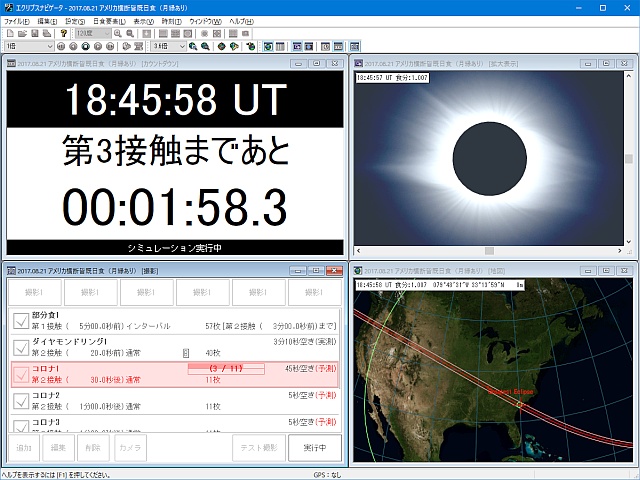Image resolution: width=640 pixels, height=480 pixels.
Task: Open the 時刻 menu
Action: click(x=172, y=21)
